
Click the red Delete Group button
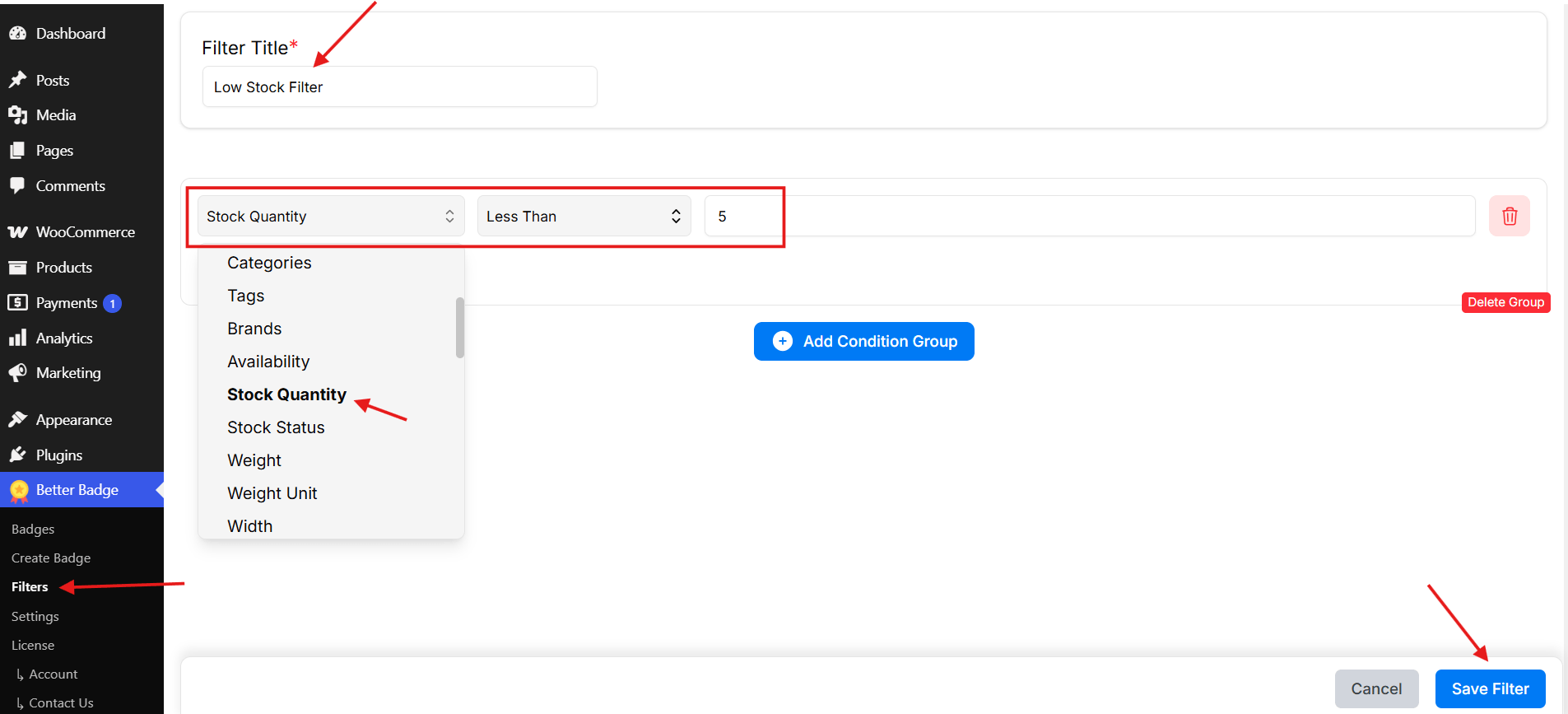point(1506,302)
